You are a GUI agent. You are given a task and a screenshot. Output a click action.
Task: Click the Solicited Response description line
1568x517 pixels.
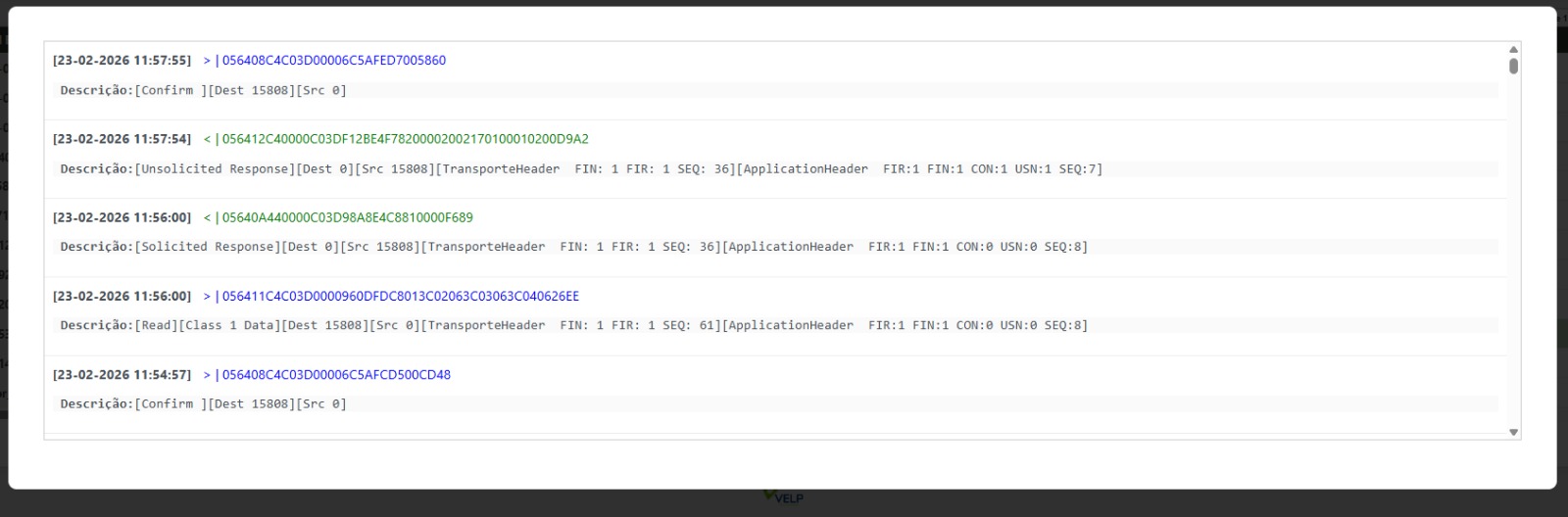[x=573, y=247]
